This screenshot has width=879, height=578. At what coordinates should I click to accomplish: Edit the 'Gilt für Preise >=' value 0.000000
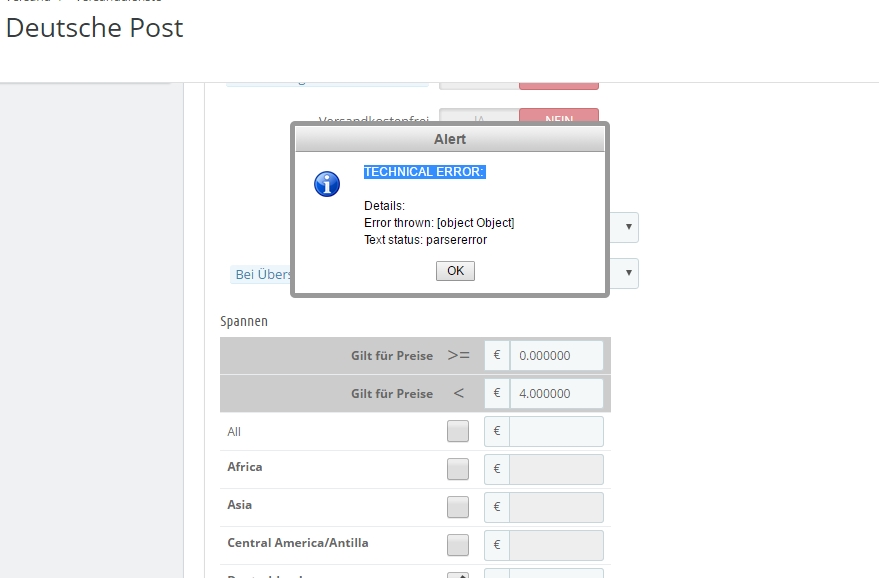pyautogui.click(x=556, y=355)
